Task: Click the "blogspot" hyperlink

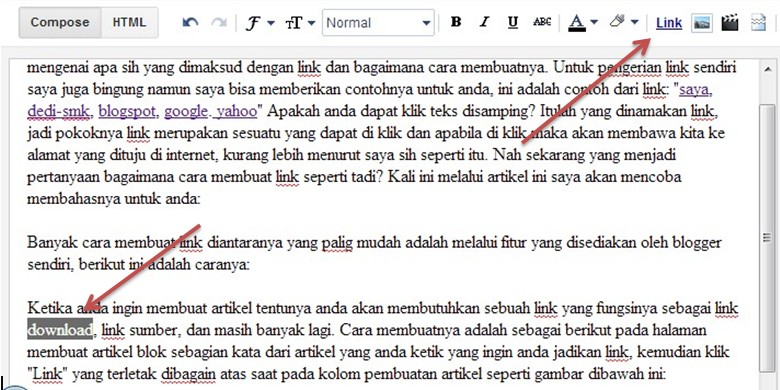Action: pyautogui.click(x=128, y=111)
